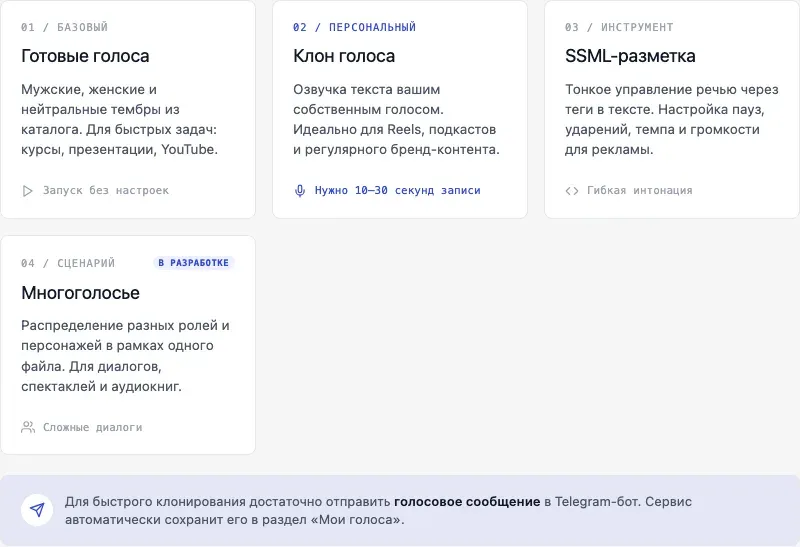Click the SSML description about пауз, ударений
Screen dimensions: 800x547
coord(671,119)
